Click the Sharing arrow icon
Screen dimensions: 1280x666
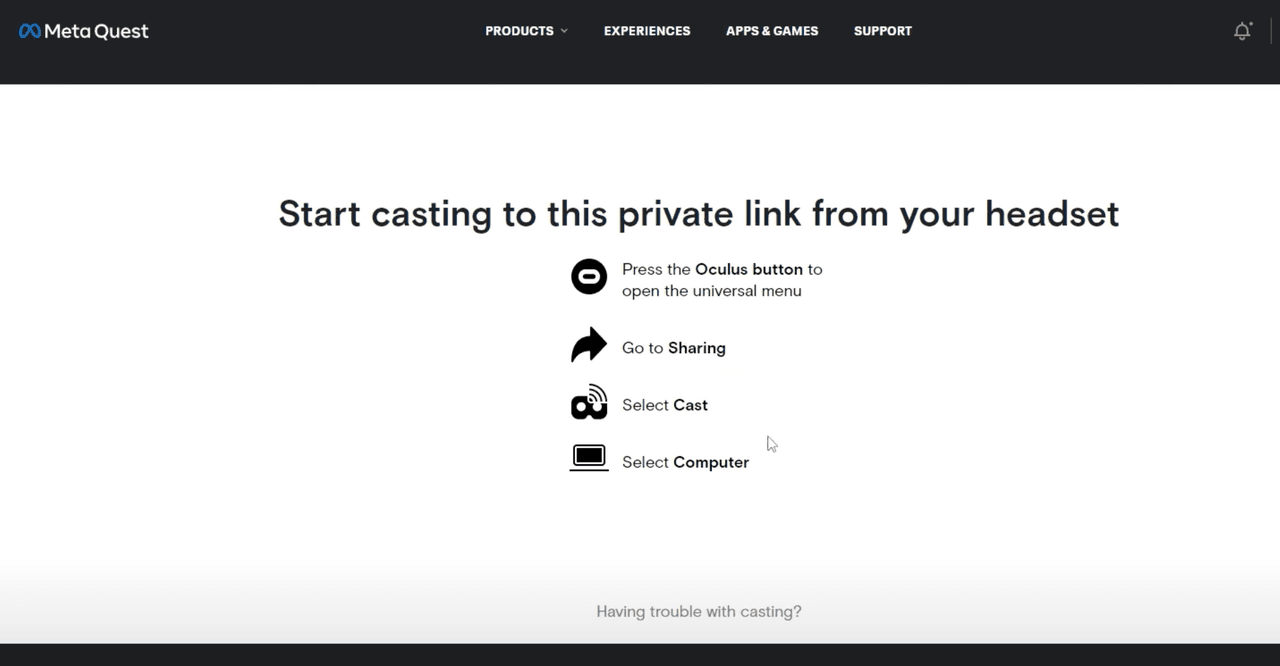[x=589, y=345]
